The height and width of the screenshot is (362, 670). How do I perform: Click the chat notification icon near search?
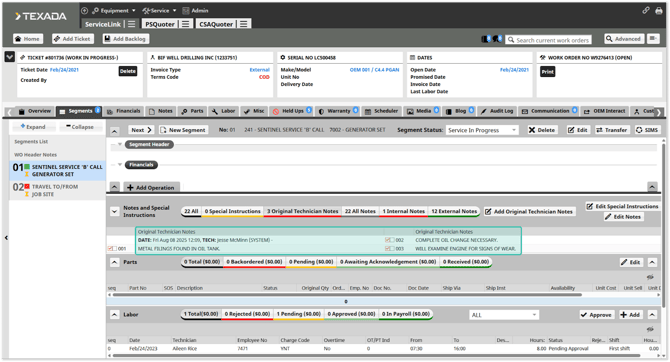(497, 39)
